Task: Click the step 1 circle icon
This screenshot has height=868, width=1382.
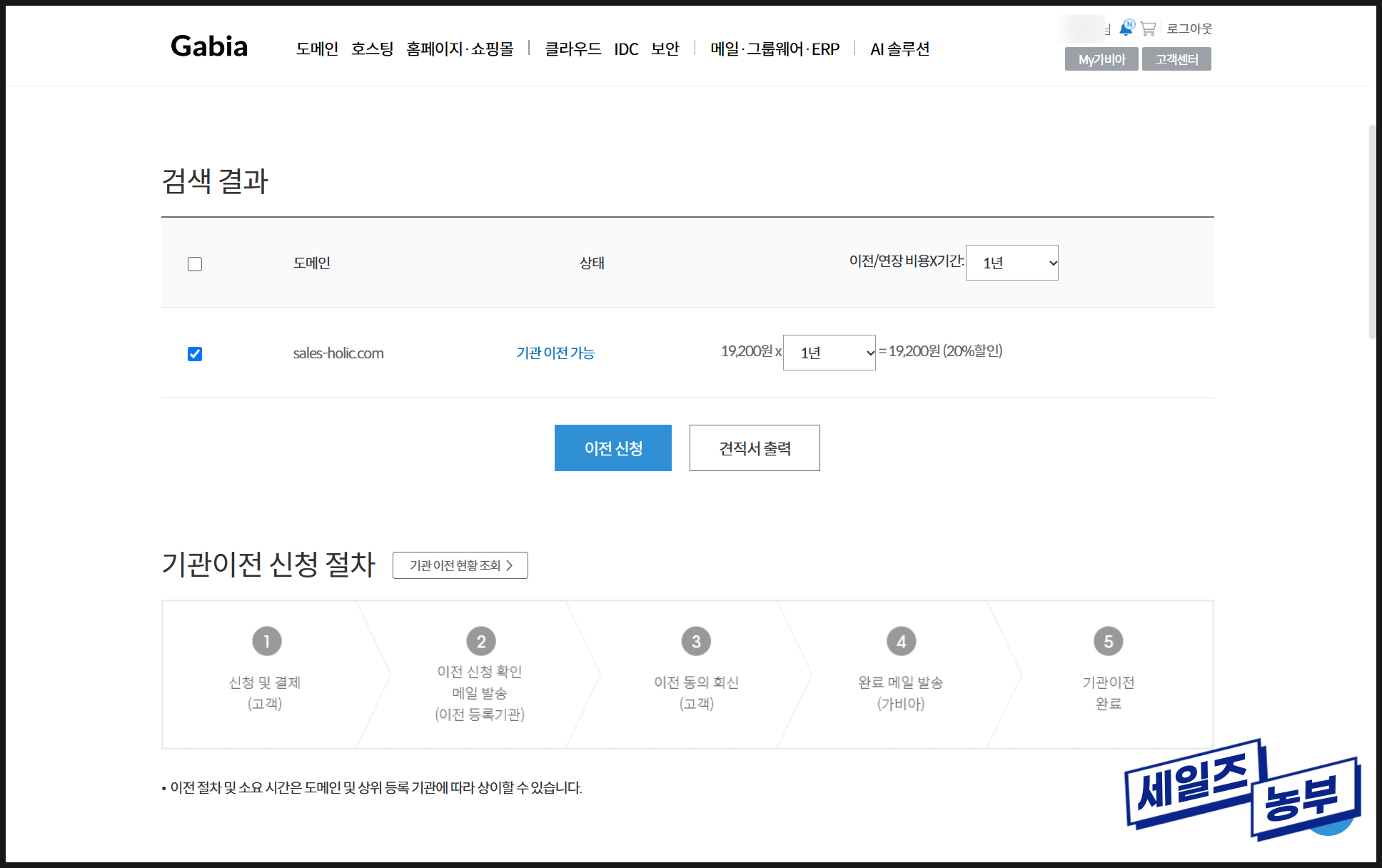Action: pos(266,641)
